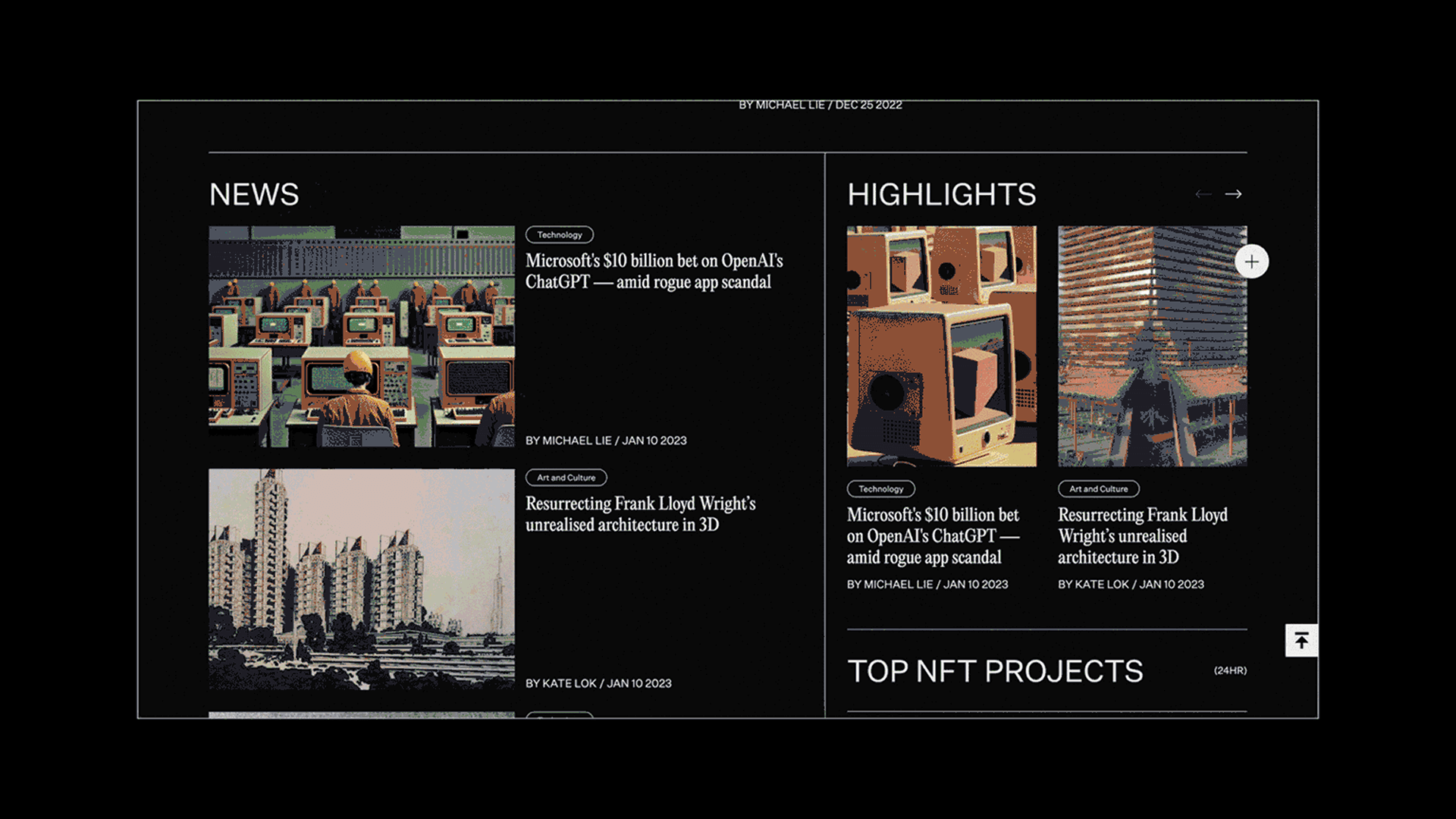This screenshot has width=1456, height=819.
Task: Click the next arrow in Highlights carousel
Action: pyautogui.click(x=1233, y=194)
